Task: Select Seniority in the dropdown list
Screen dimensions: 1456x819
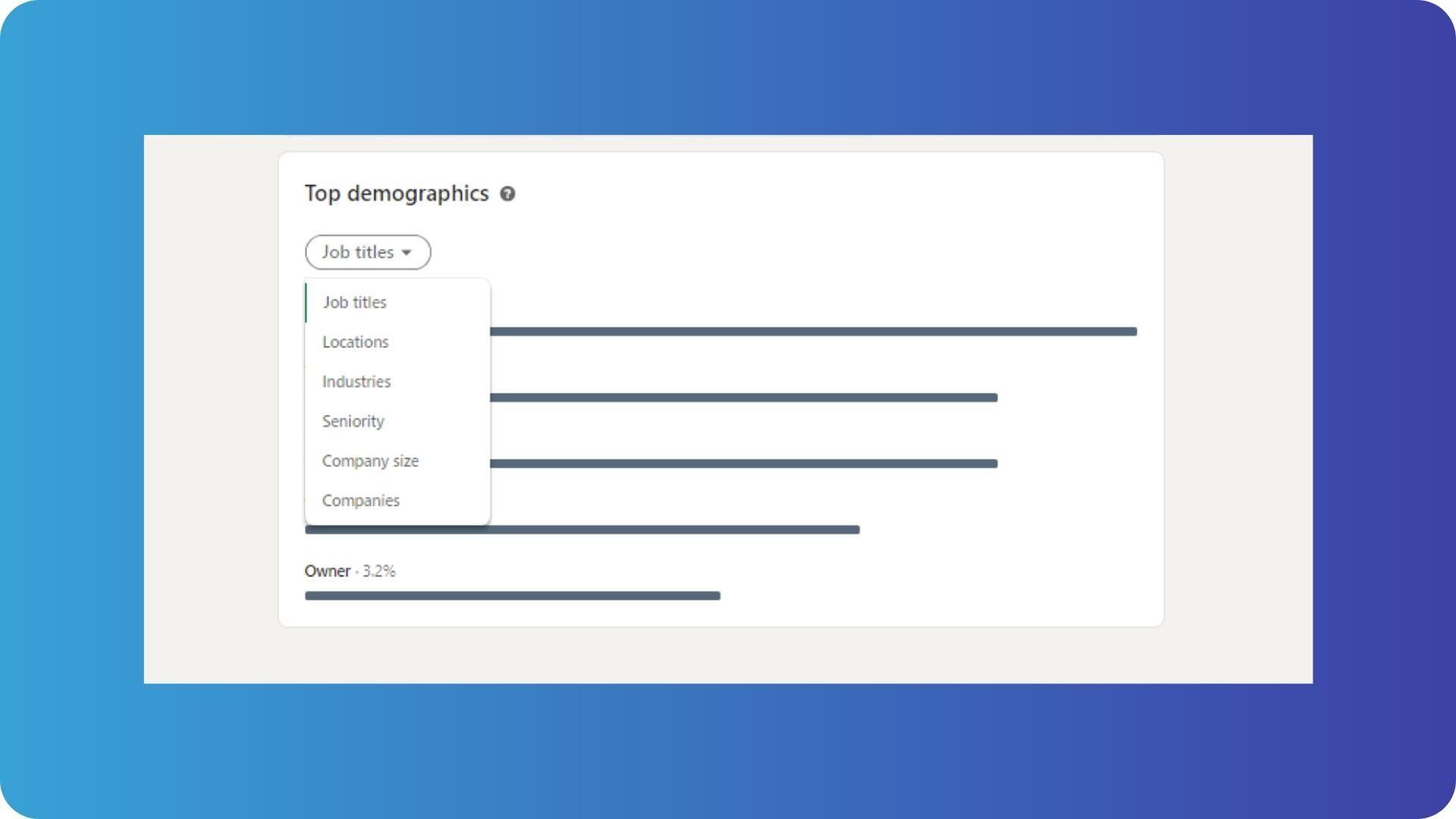Action: (397, 421)
